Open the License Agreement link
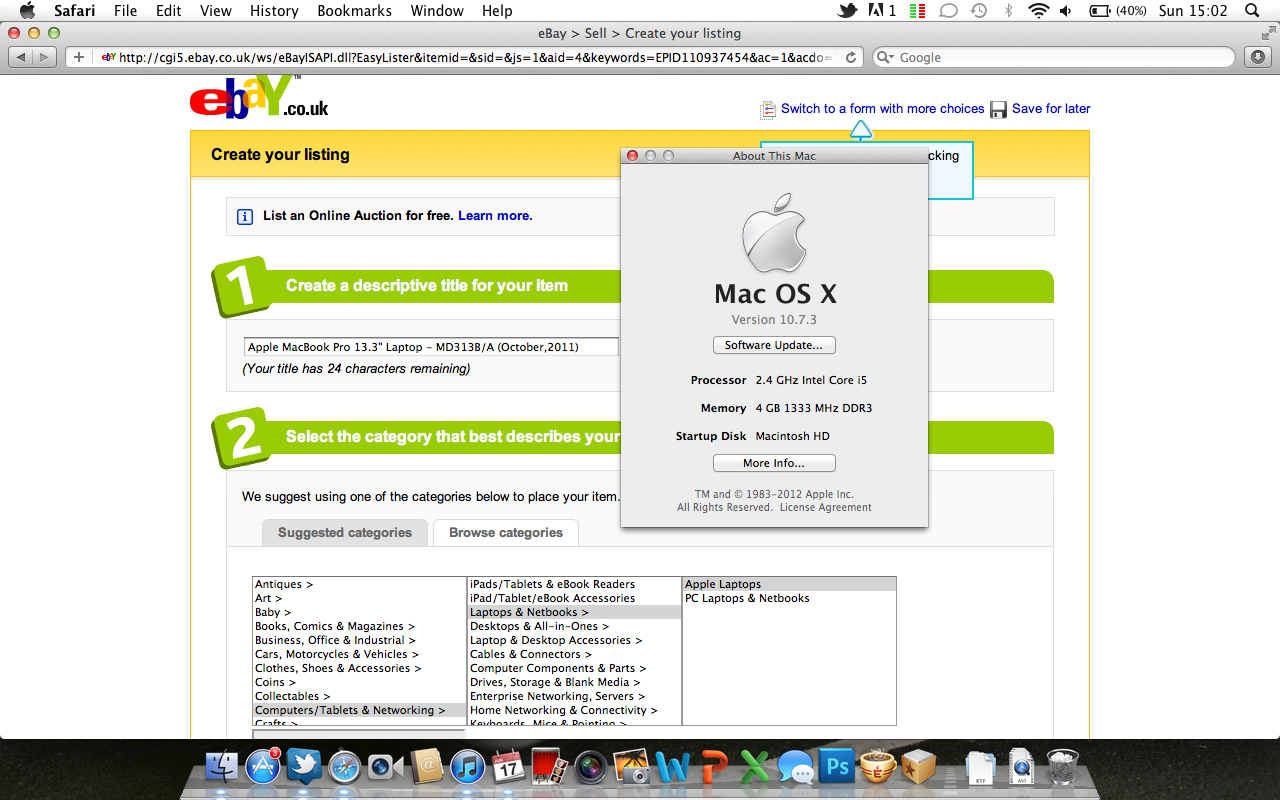Viewport: 1280px width, 800px height. (826, 507)
